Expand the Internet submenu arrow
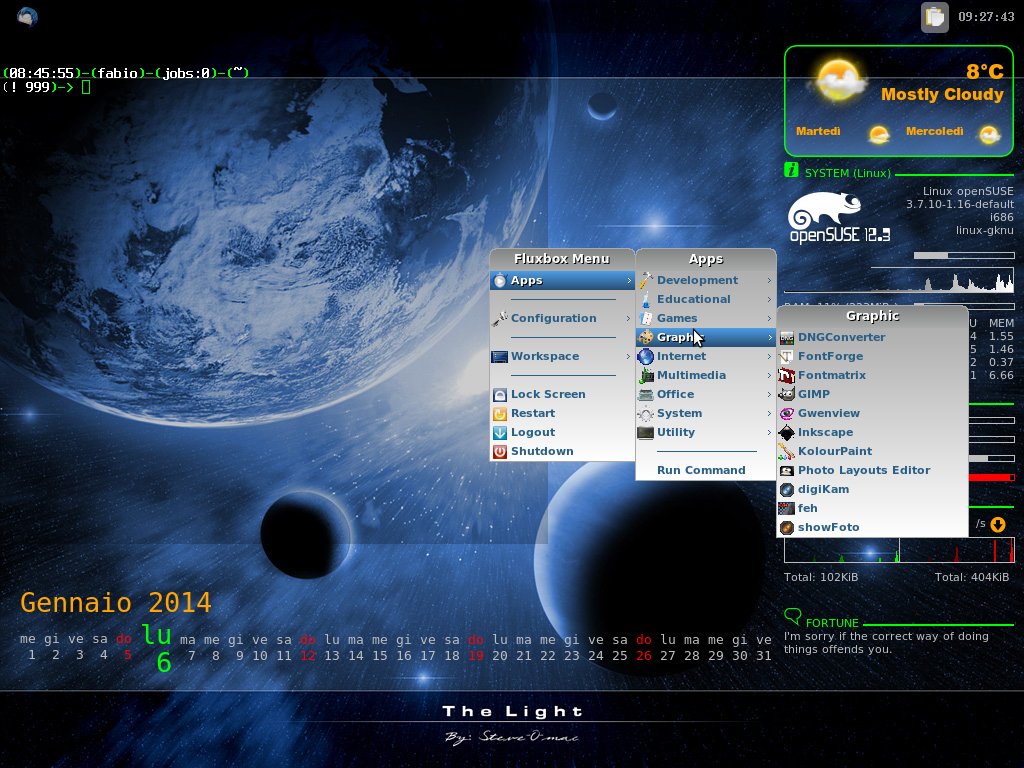Image resolution: width=1024 pixels, height=768 pixels. click(x=769, y=357)
